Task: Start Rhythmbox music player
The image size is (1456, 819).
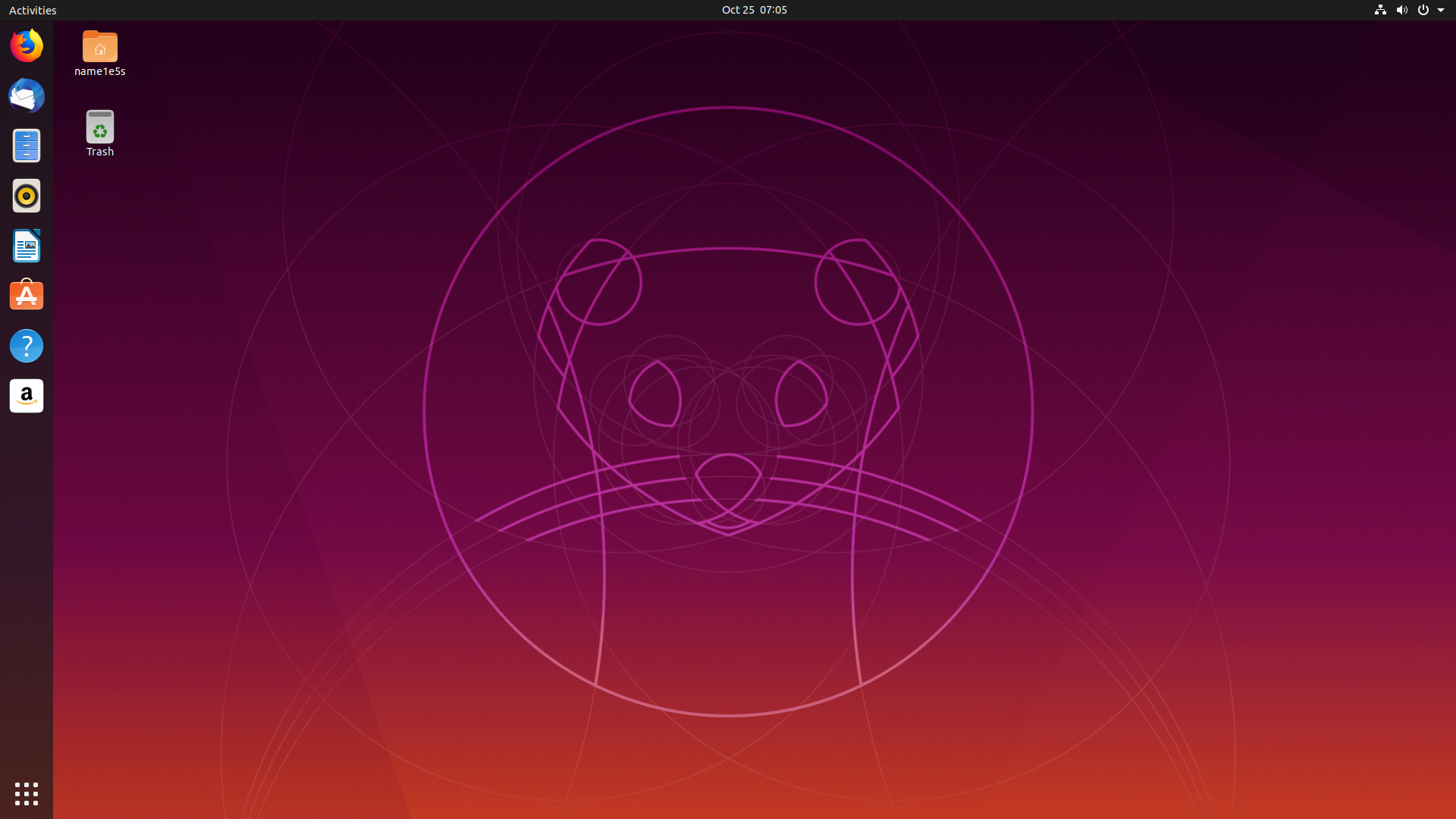Action: 27,196
